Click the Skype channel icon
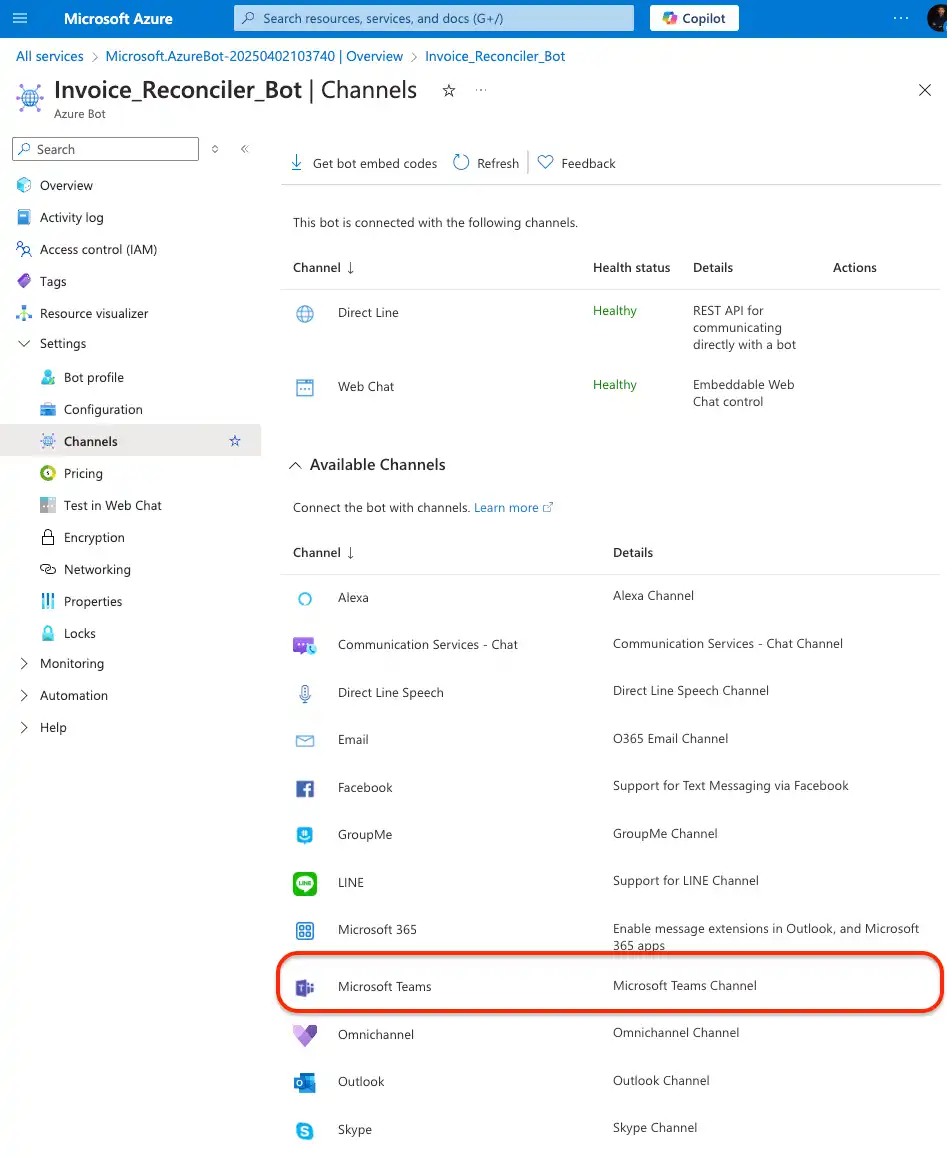947x1156 pixels. 305,1130
